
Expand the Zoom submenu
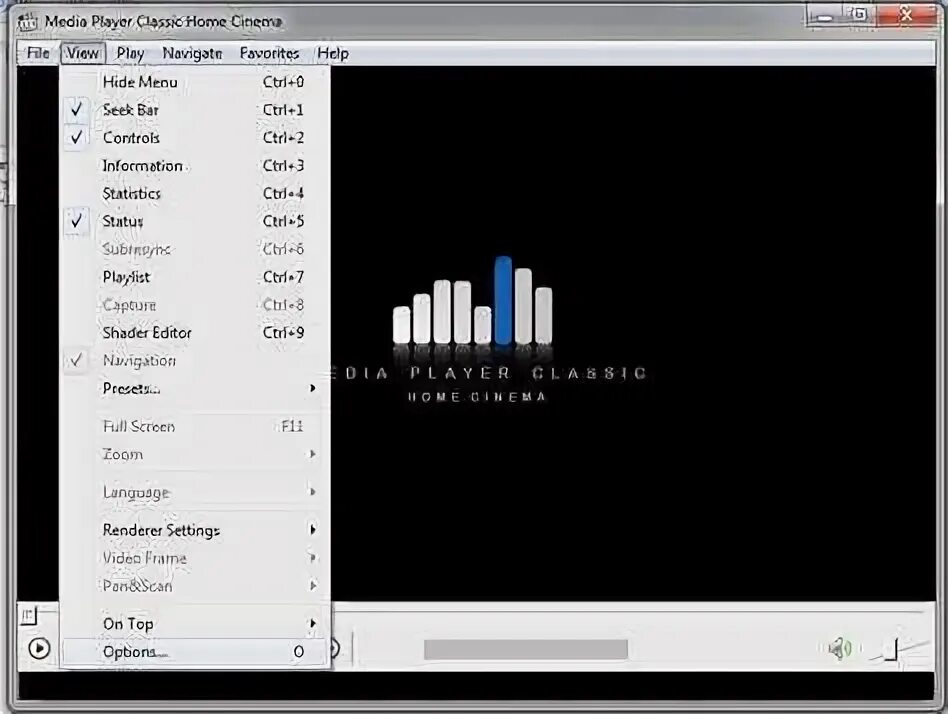click(x=195, y=454)
